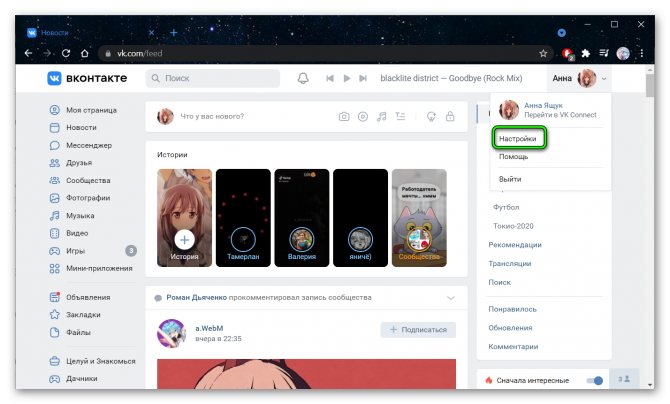670x404 pixels.
Task: Select Футбол feed filter
Action: (506, 207)
